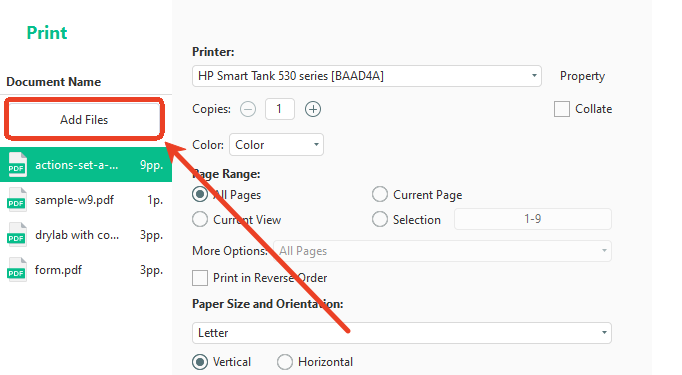Viewport: 682px width, 375px height.
Task: Choose the Current Page option
Action: pyautogui.click(x=380, y=194)
